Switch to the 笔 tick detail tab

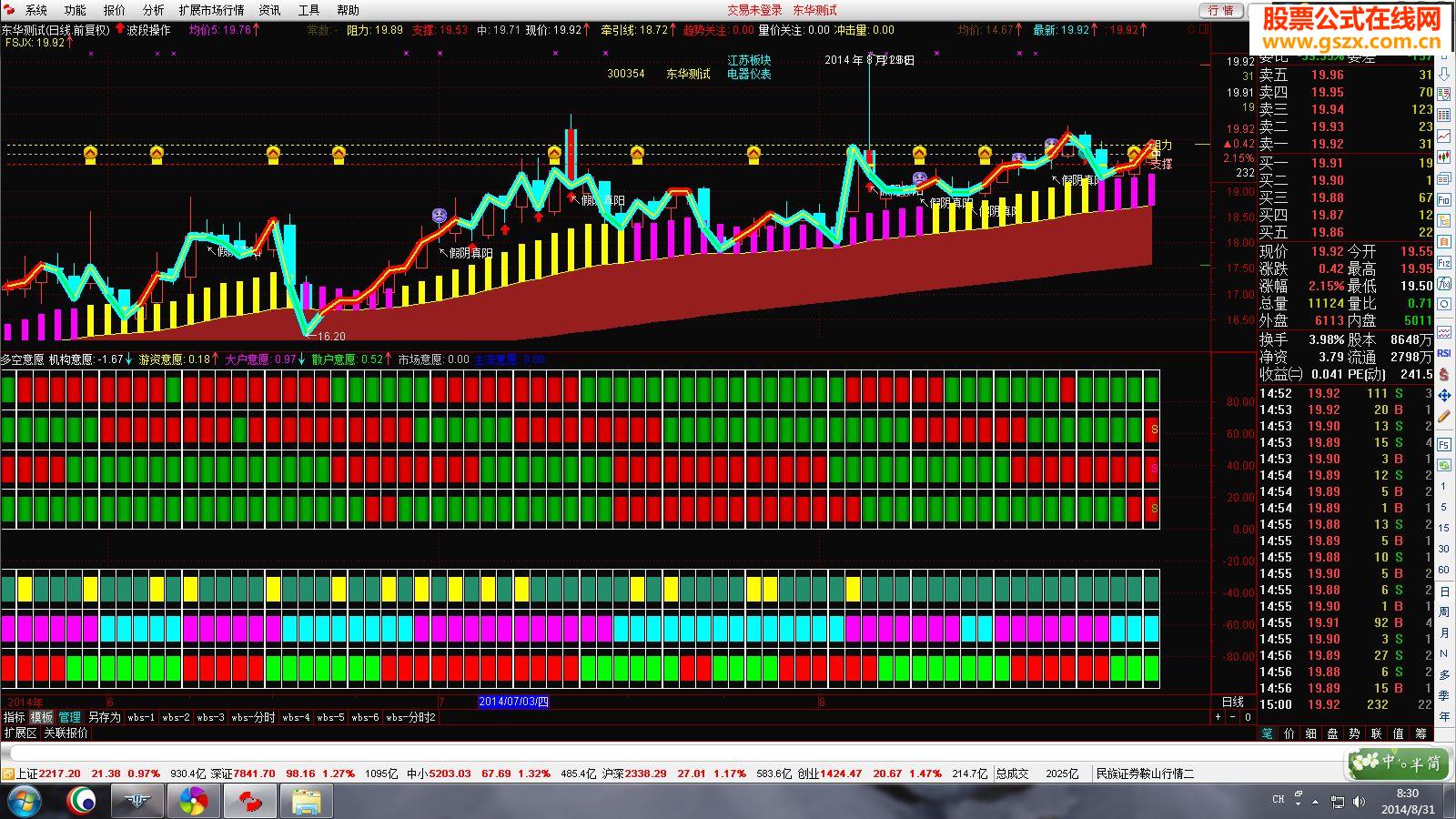(1267, 733)
